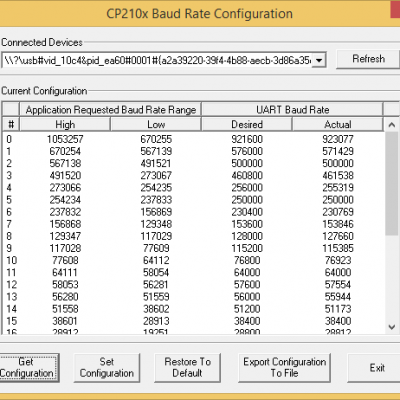Select Low value 491521
Viewport: 400px width, 400px height.
click(156, 163)
